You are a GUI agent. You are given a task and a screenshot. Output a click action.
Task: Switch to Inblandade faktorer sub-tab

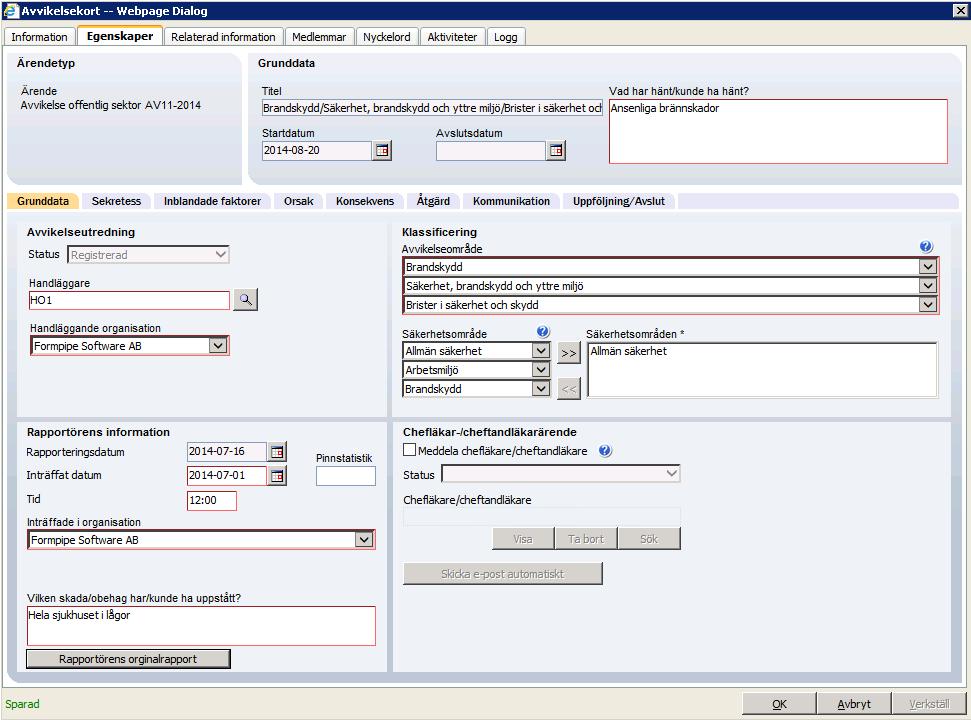212,201
